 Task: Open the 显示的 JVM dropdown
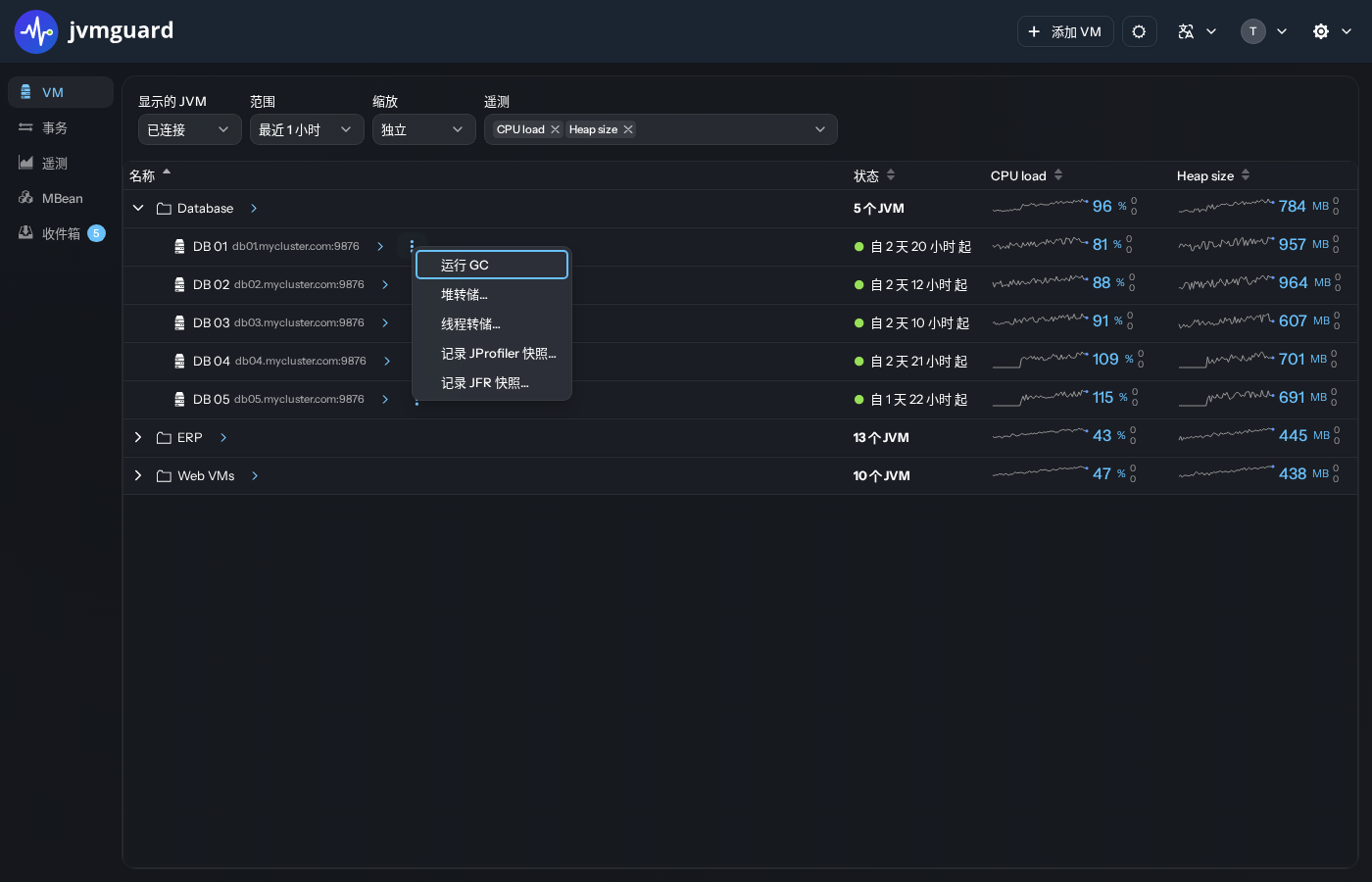[x=189, y=129]
